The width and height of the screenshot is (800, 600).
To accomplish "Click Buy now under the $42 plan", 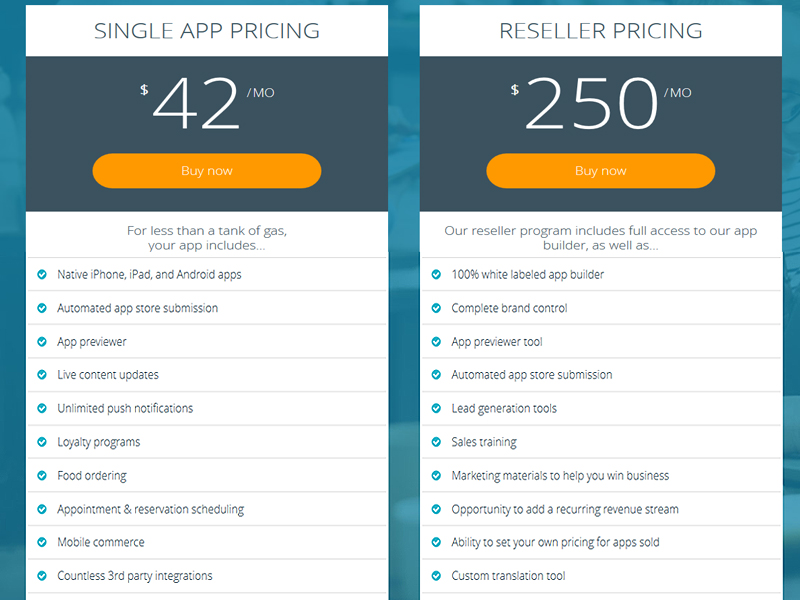I will point(206,171).
